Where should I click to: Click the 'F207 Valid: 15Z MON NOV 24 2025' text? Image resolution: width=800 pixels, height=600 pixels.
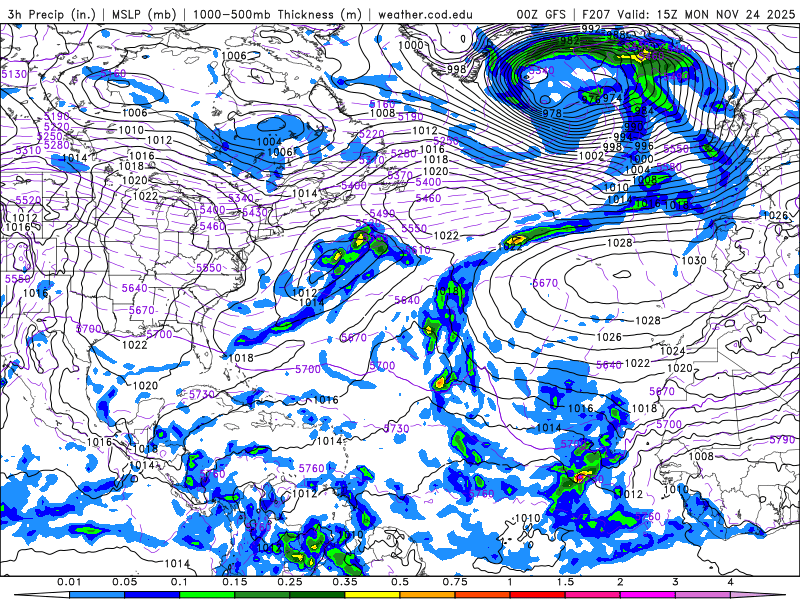(688, 14)
